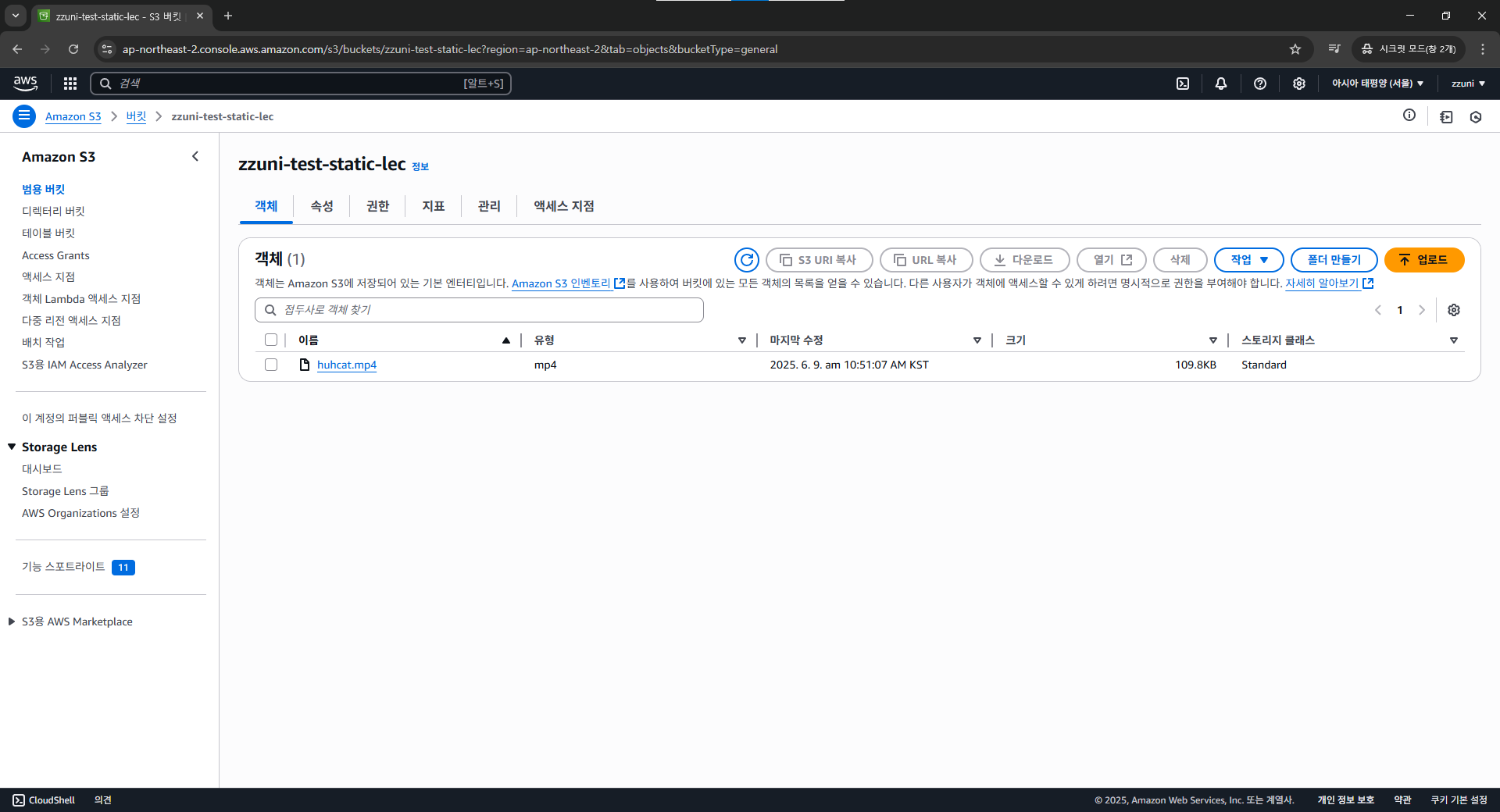
Task: Open CloudShell from the top navigation bar
Action: [1183, 84]
